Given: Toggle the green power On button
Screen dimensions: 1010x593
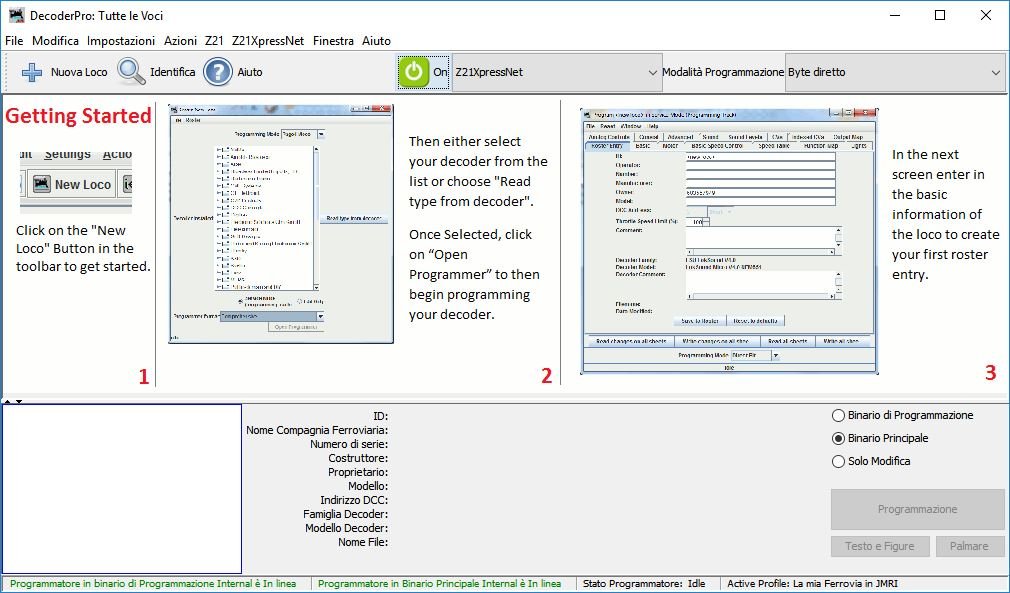Looking at the screenshot, I should click(x=413, y=72).
